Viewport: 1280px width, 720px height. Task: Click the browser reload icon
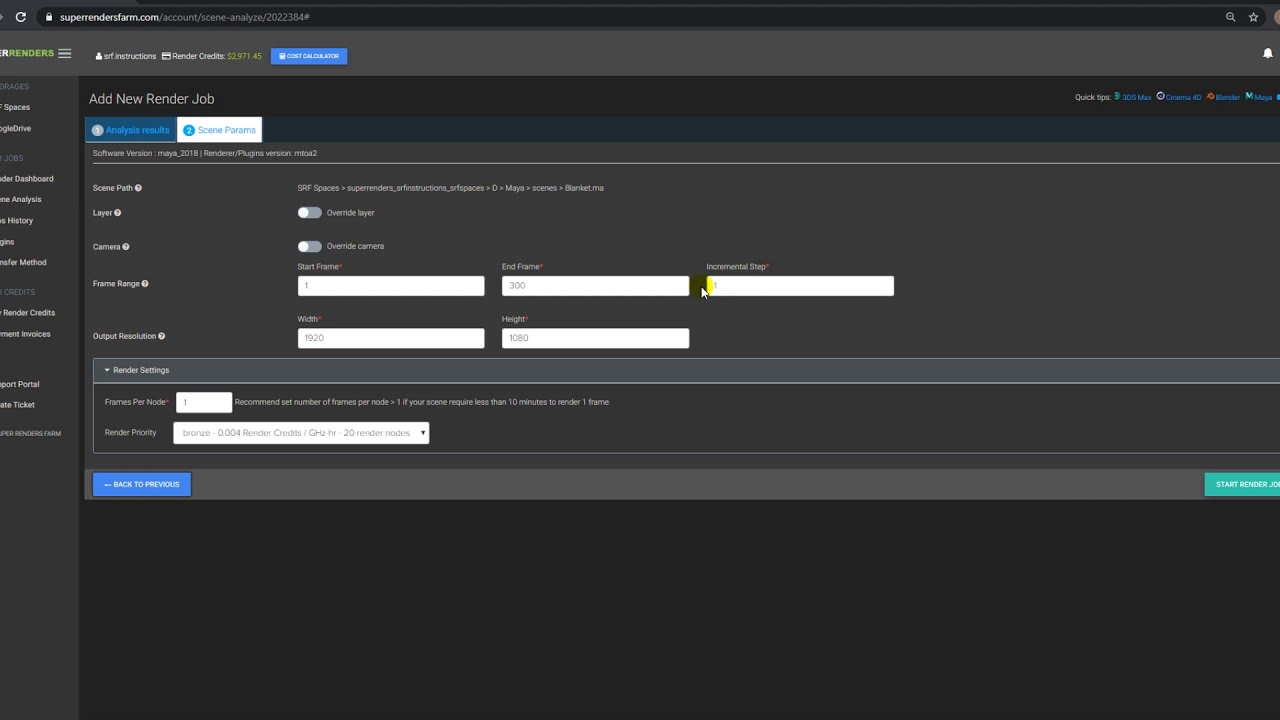(20, 17)
